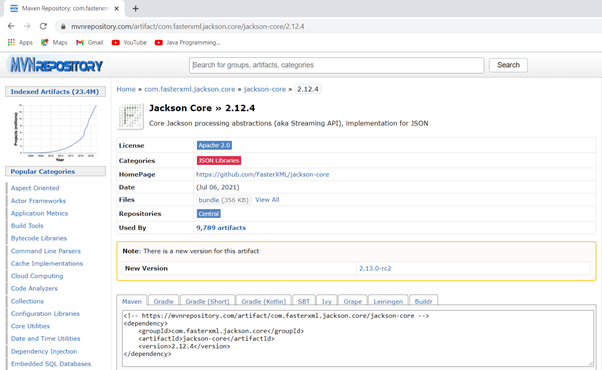This screenshot has height=370, width=602.
Task: Switch to the Gradle tab
Action: click(164, 301)
